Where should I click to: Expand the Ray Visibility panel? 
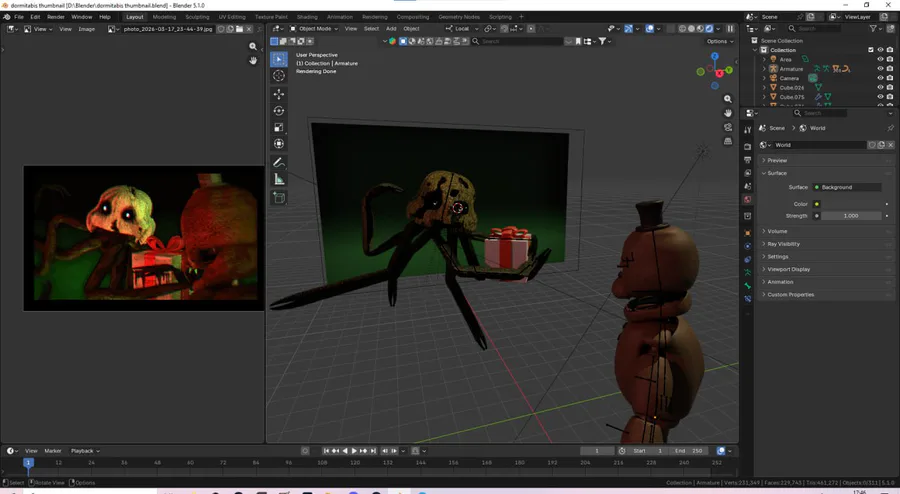pyautogui.click(x=783, y=244)
